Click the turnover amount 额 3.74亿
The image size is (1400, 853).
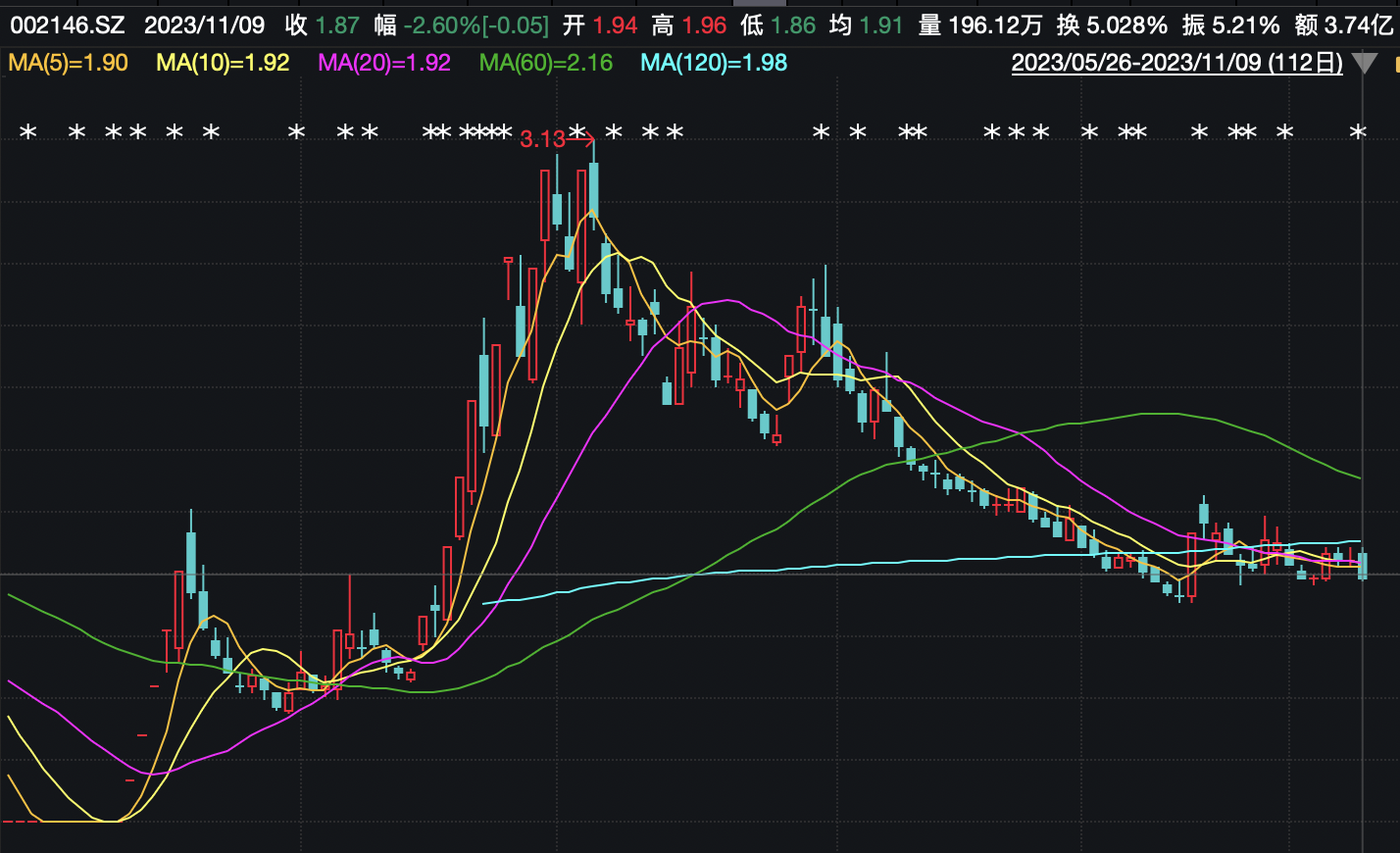1344,25
